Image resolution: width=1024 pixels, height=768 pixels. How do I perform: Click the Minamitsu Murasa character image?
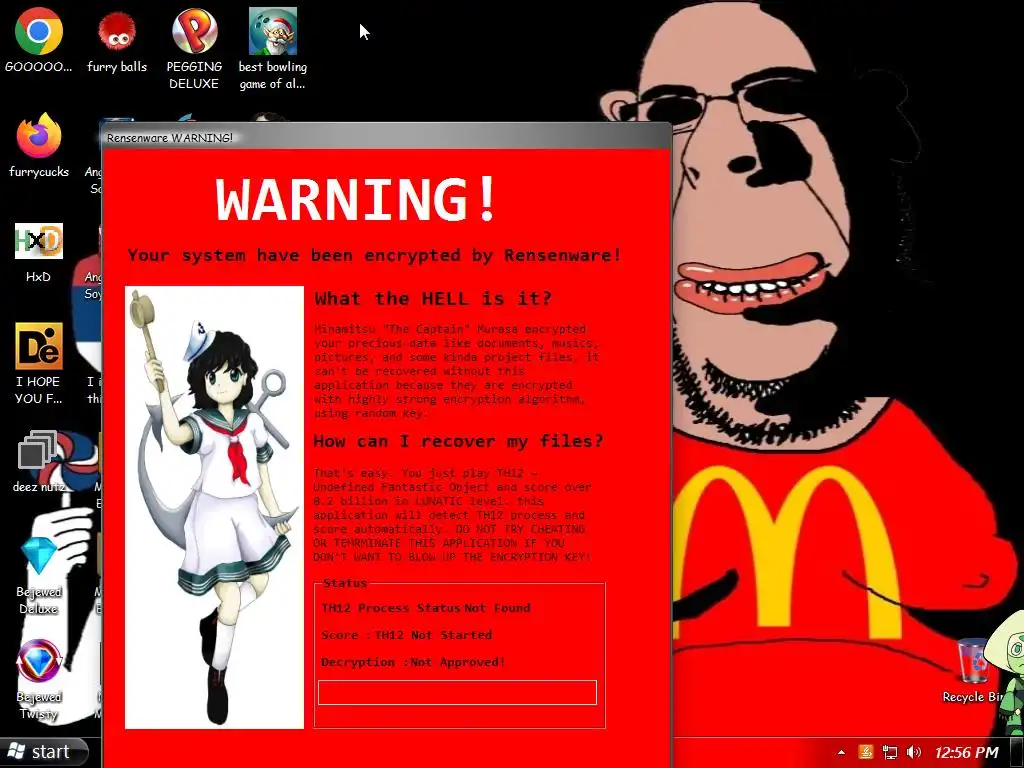tap(214, 507)
